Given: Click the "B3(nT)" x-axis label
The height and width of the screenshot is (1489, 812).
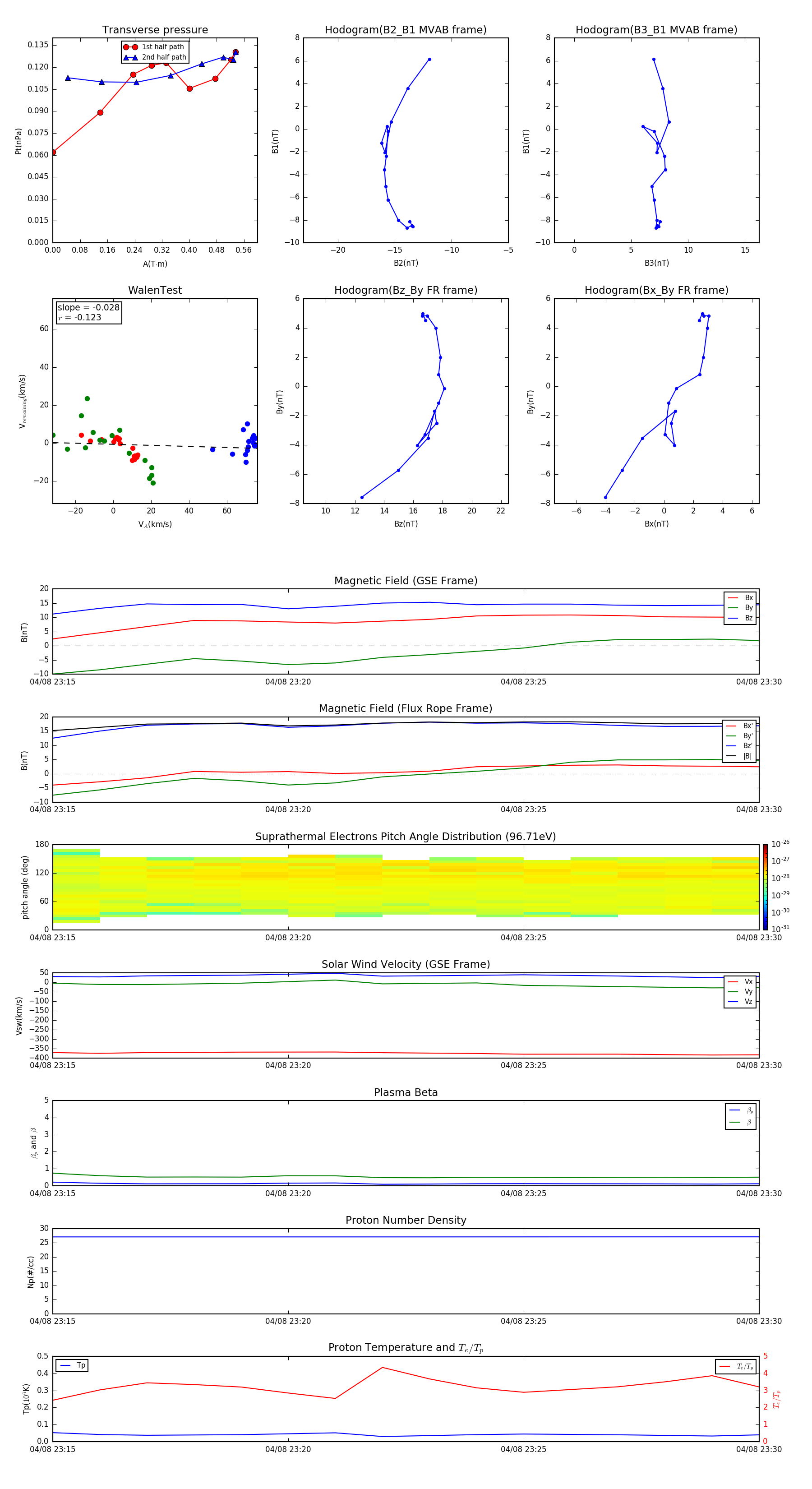Looking at the screenshot, I should [x=656, y=263].
